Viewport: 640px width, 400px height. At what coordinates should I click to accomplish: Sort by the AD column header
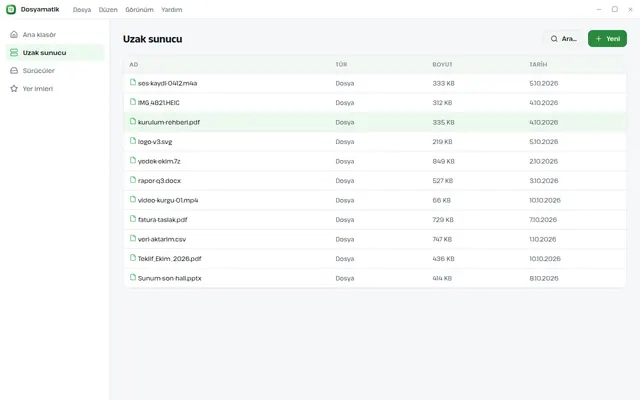[134, 64]
